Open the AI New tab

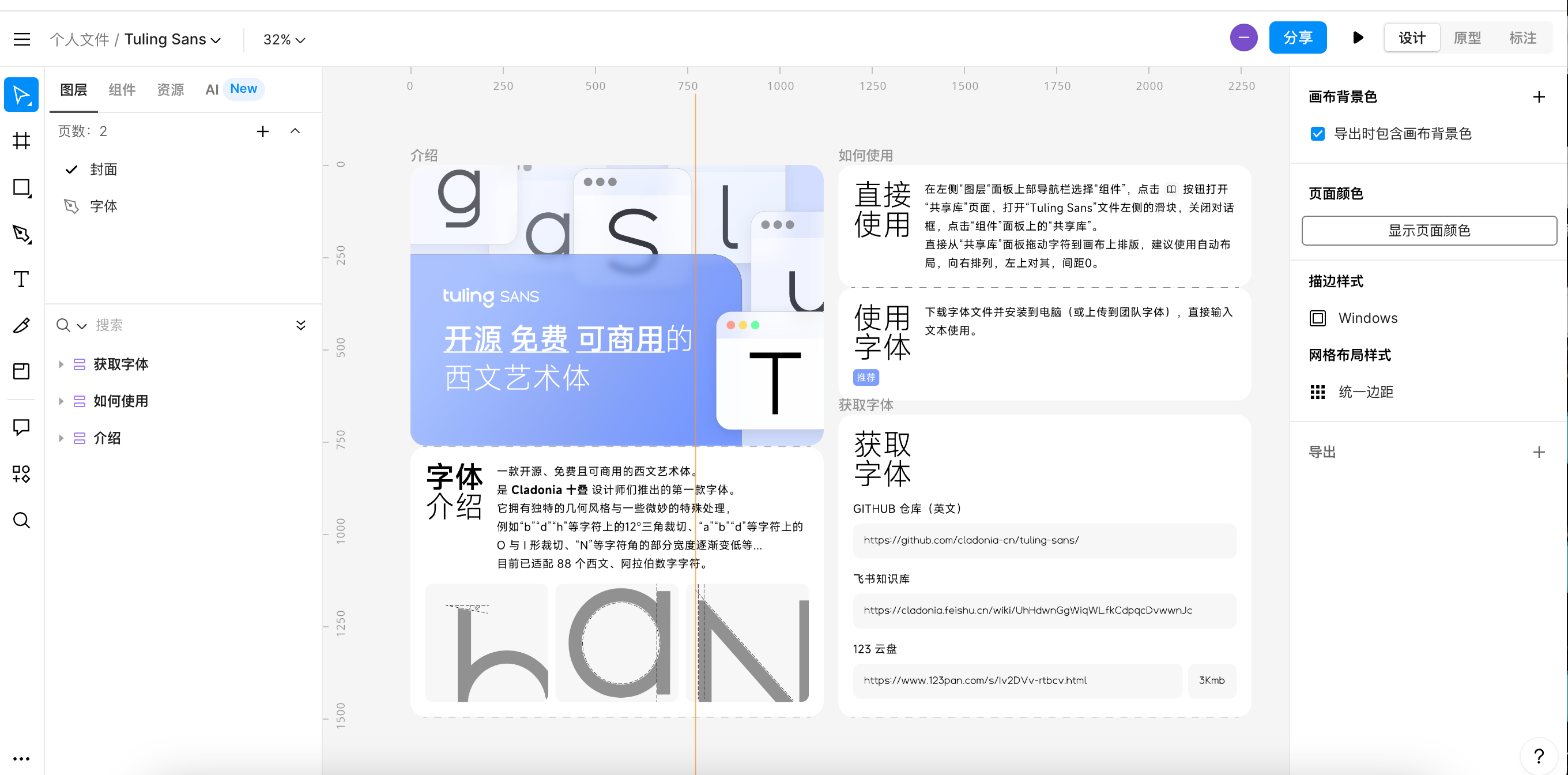click(235, 89)
